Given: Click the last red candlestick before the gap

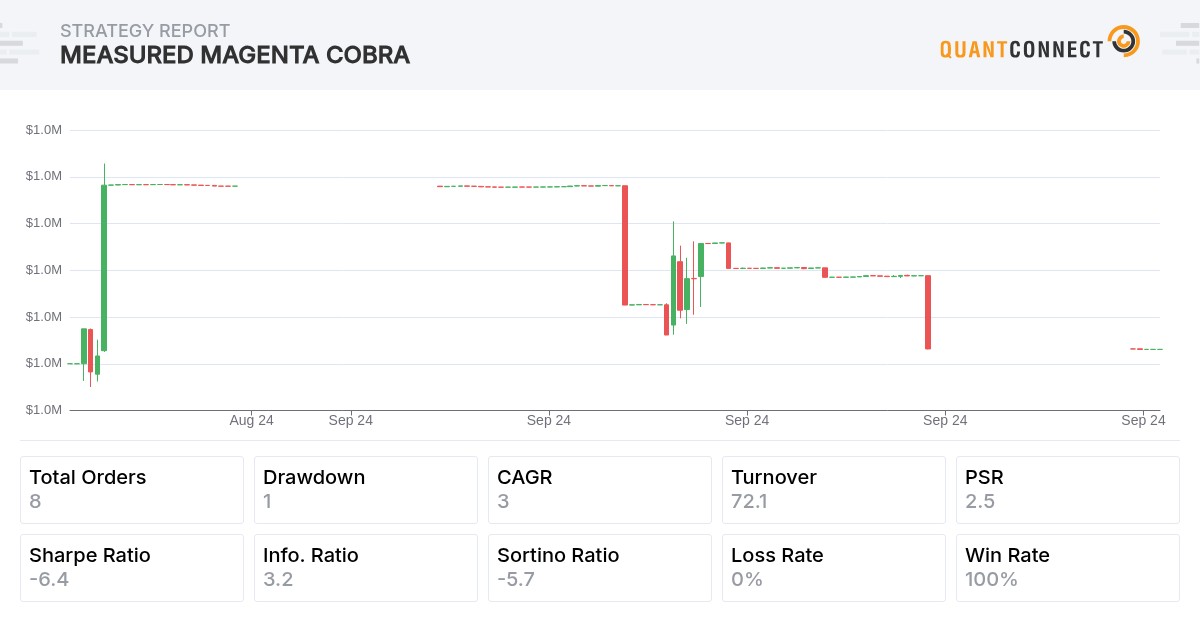Looking at the screenshot, I should pyautogui.click(x=928, y=312).
